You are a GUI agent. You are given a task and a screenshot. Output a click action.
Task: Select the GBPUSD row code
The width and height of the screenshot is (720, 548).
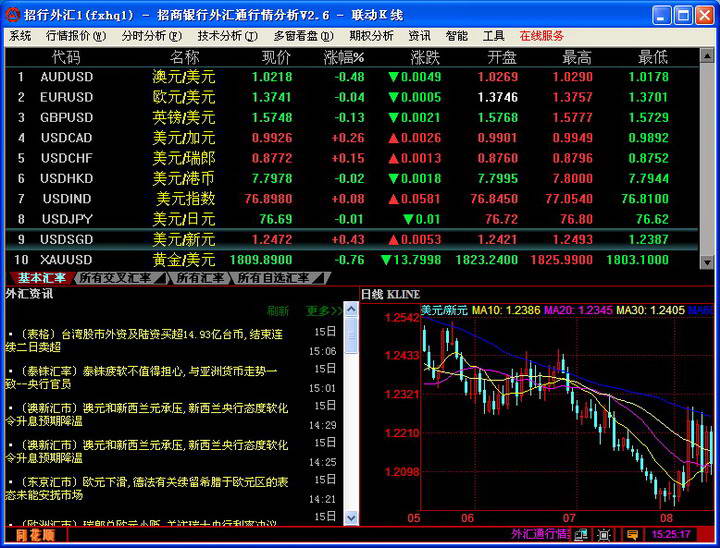[67, 117]
